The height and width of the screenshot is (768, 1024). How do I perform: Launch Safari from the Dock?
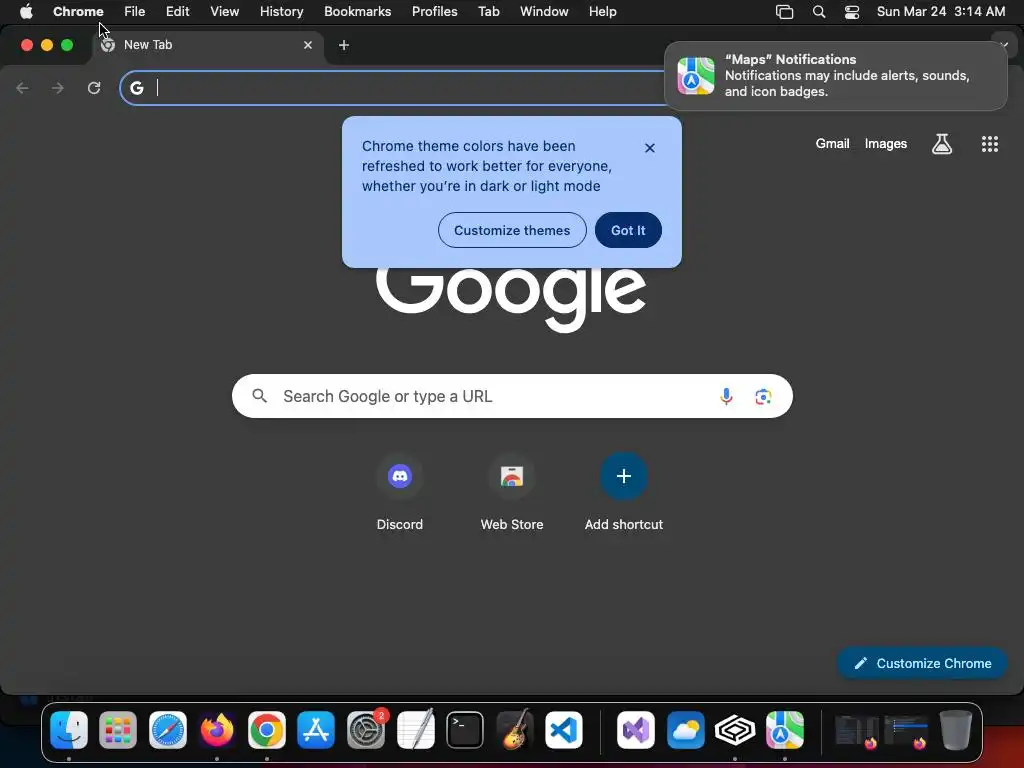coord(168,729)
